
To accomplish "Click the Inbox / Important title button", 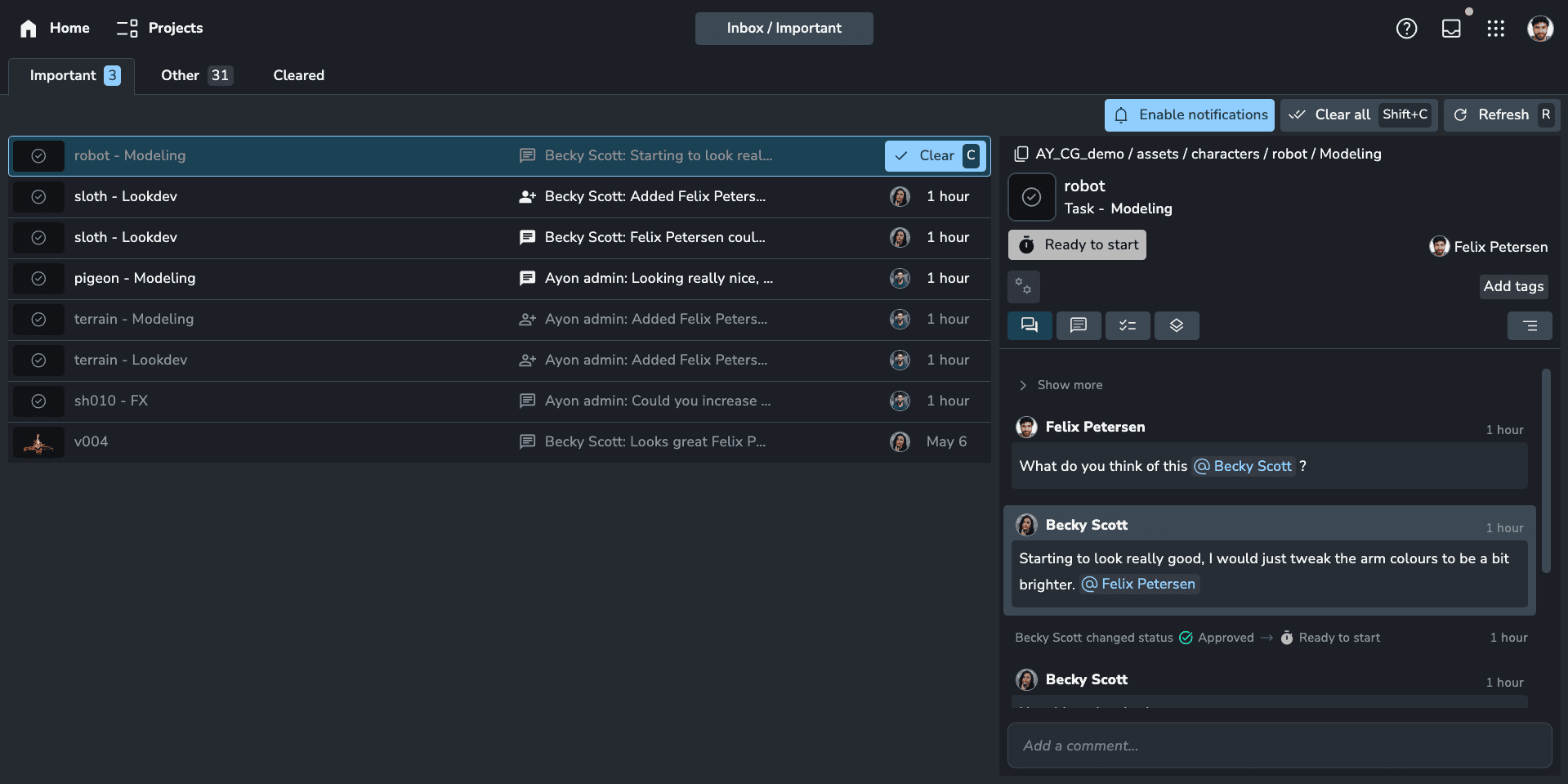I will click(x=784, y=28).
